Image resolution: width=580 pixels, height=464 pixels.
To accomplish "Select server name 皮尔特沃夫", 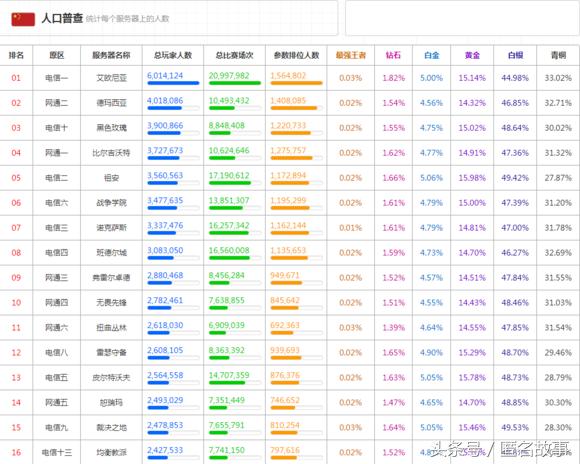I will click(x=111, y=378).
